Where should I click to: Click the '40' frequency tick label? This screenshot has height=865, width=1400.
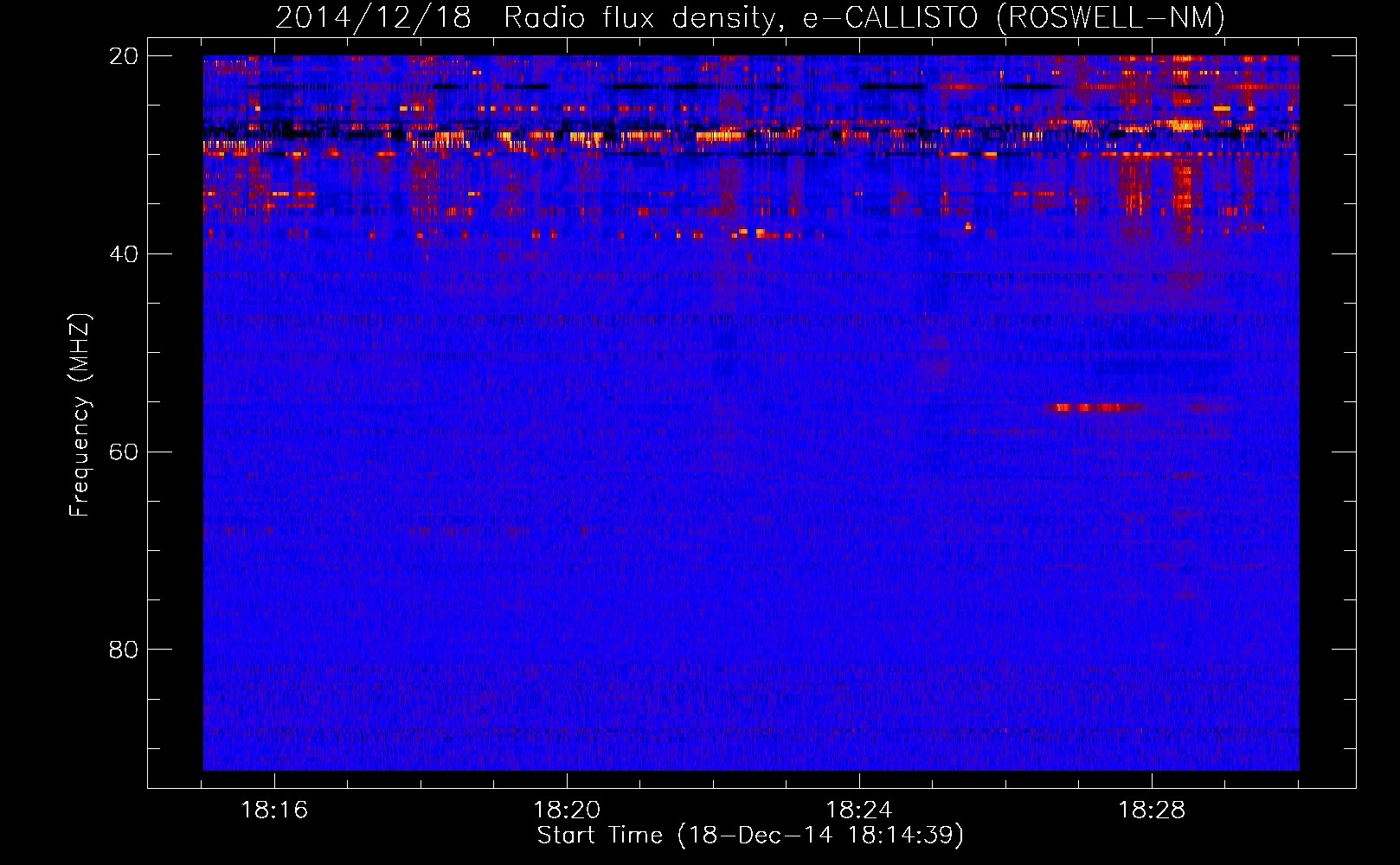(123, 254)
